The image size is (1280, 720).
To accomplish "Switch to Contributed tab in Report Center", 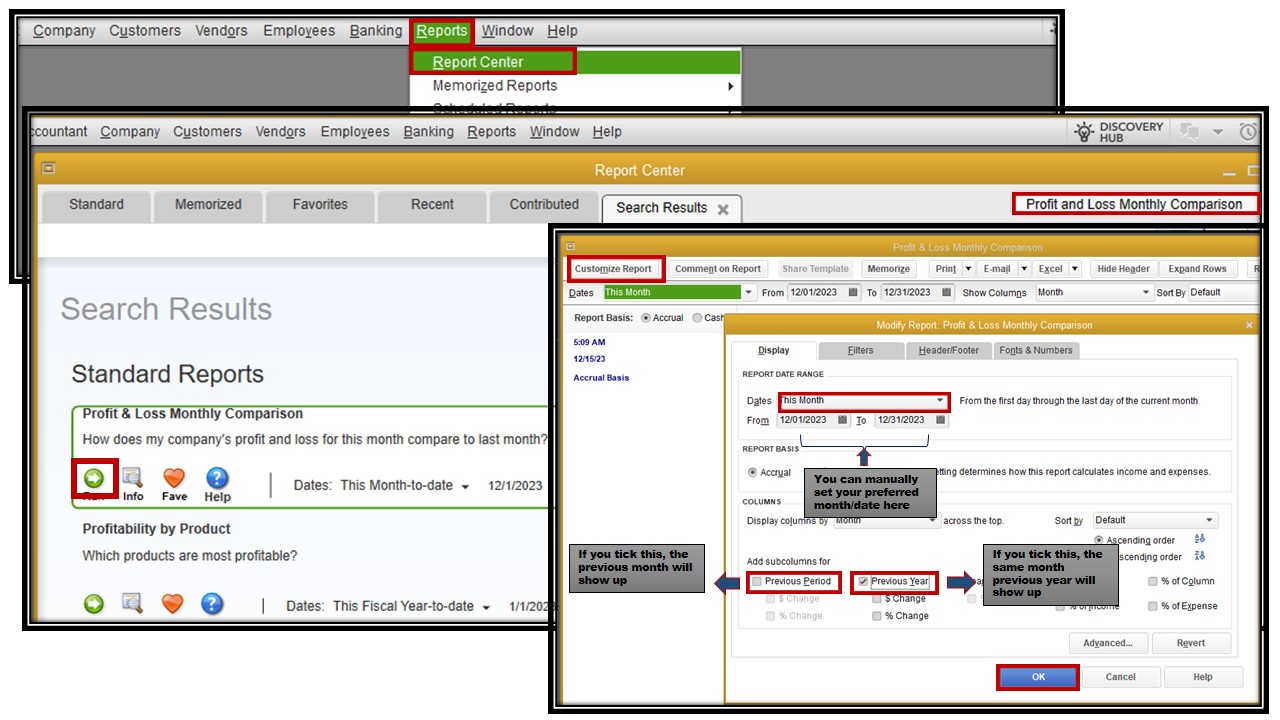I will tap(544, 205).
